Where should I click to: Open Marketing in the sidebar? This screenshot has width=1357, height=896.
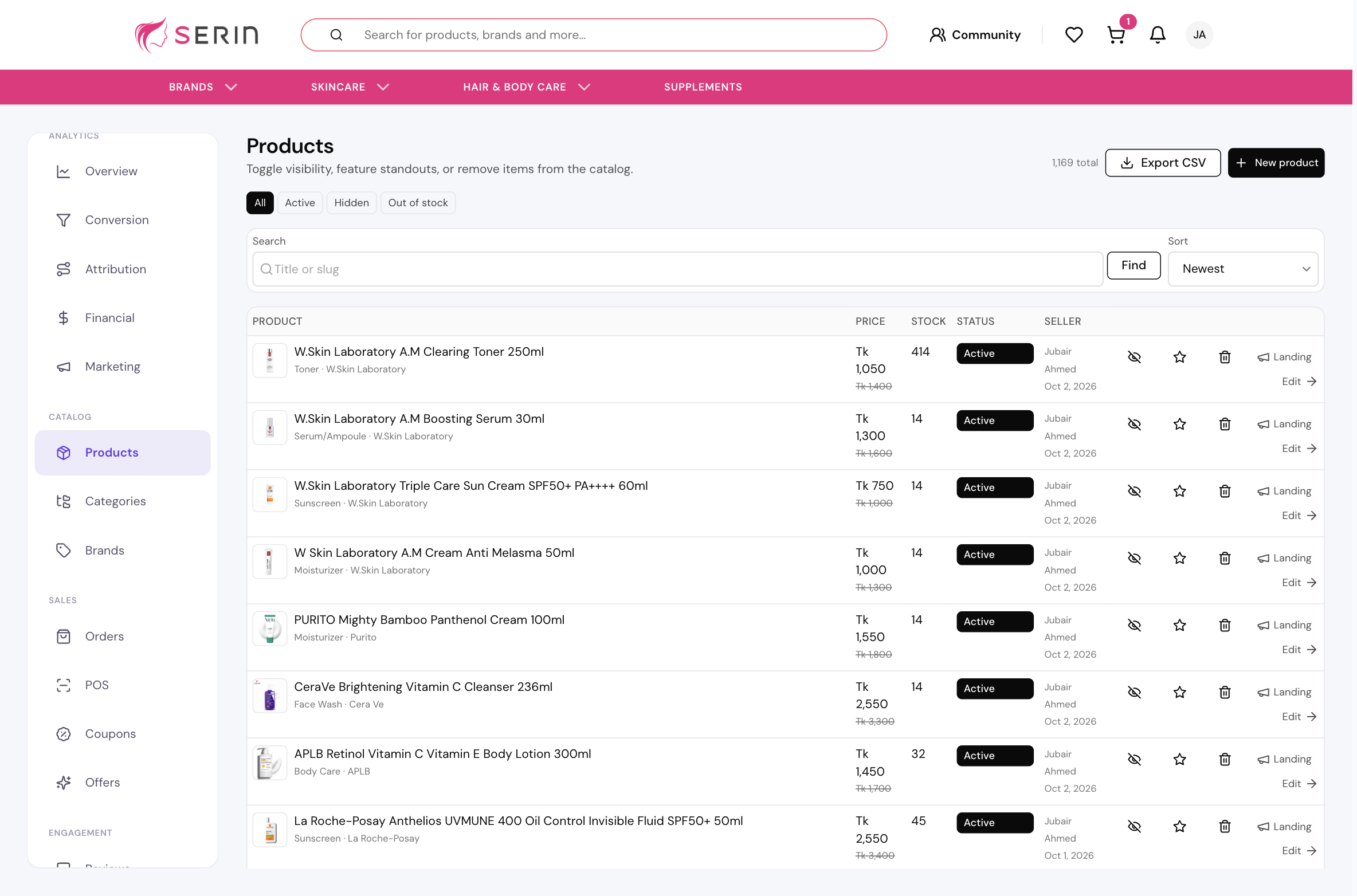point(123,367)
